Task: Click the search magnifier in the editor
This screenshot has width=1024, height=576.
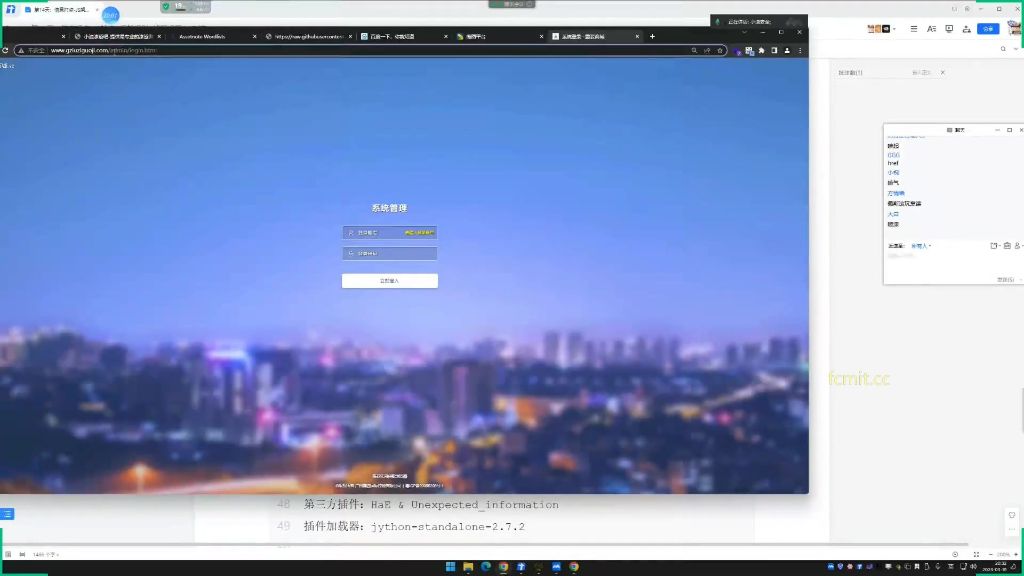Action: pyautogui.click(x=1003, y=49)
